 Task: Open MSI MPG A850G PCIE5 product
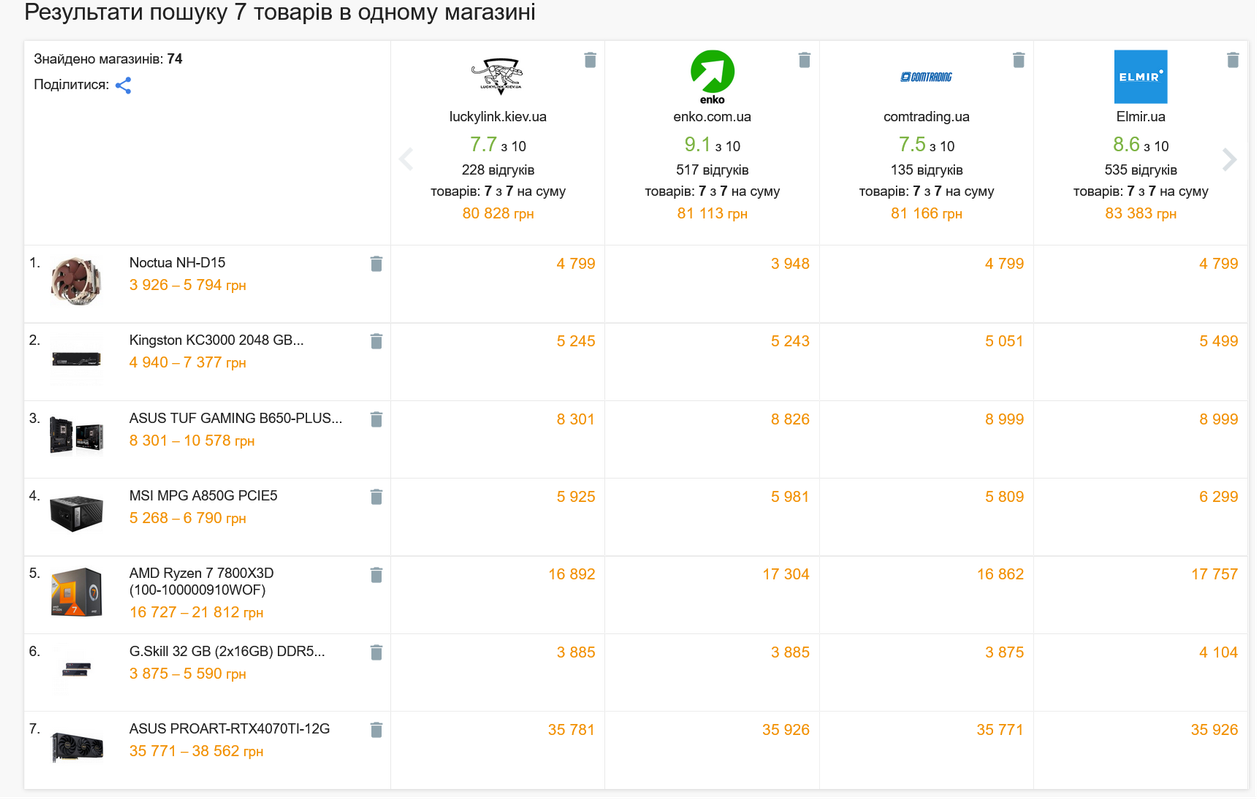click(x=203, y=495)
